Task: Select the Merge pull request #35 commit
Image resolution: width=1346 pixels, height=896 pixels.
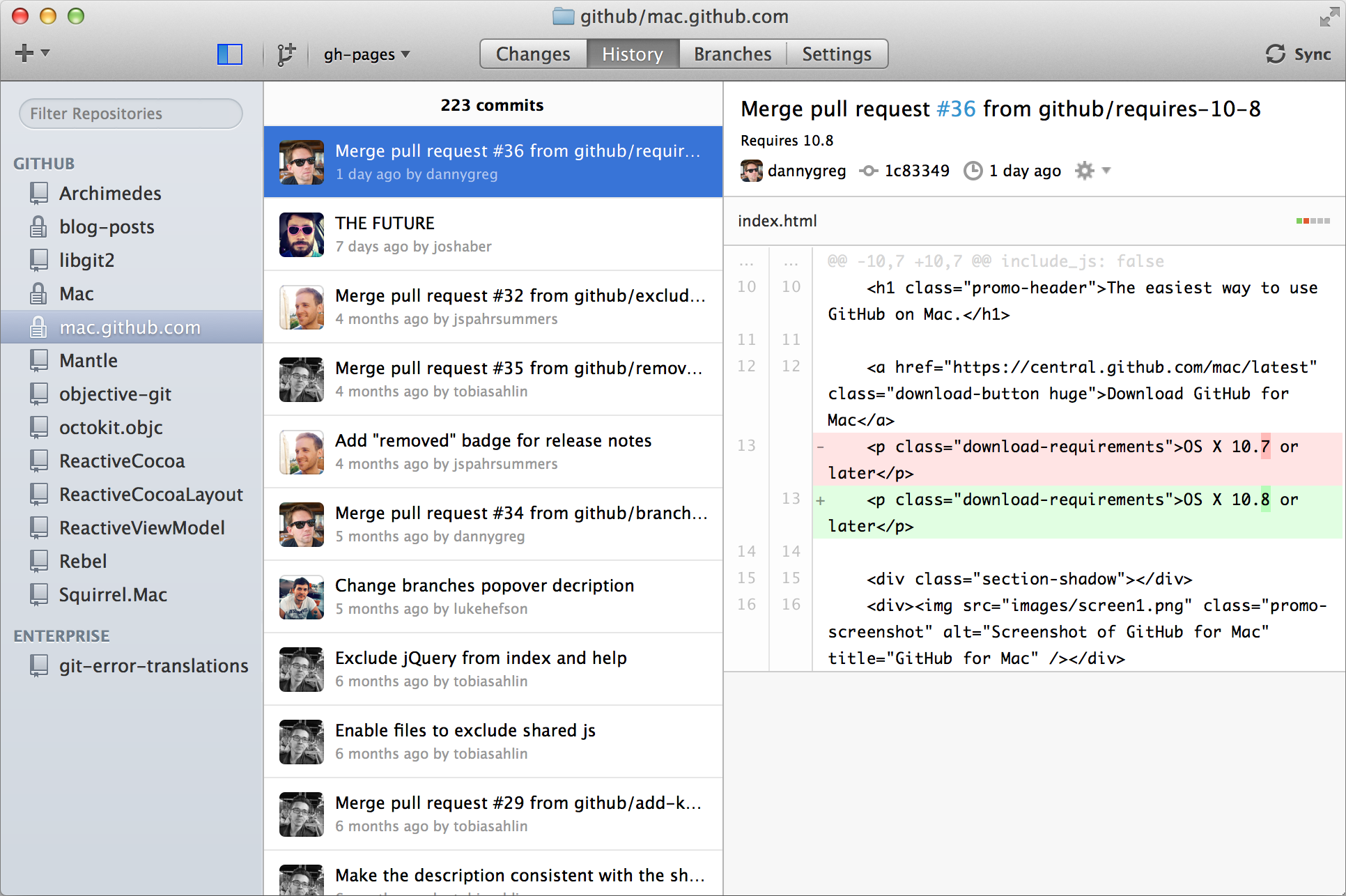Action: (493, 379)
